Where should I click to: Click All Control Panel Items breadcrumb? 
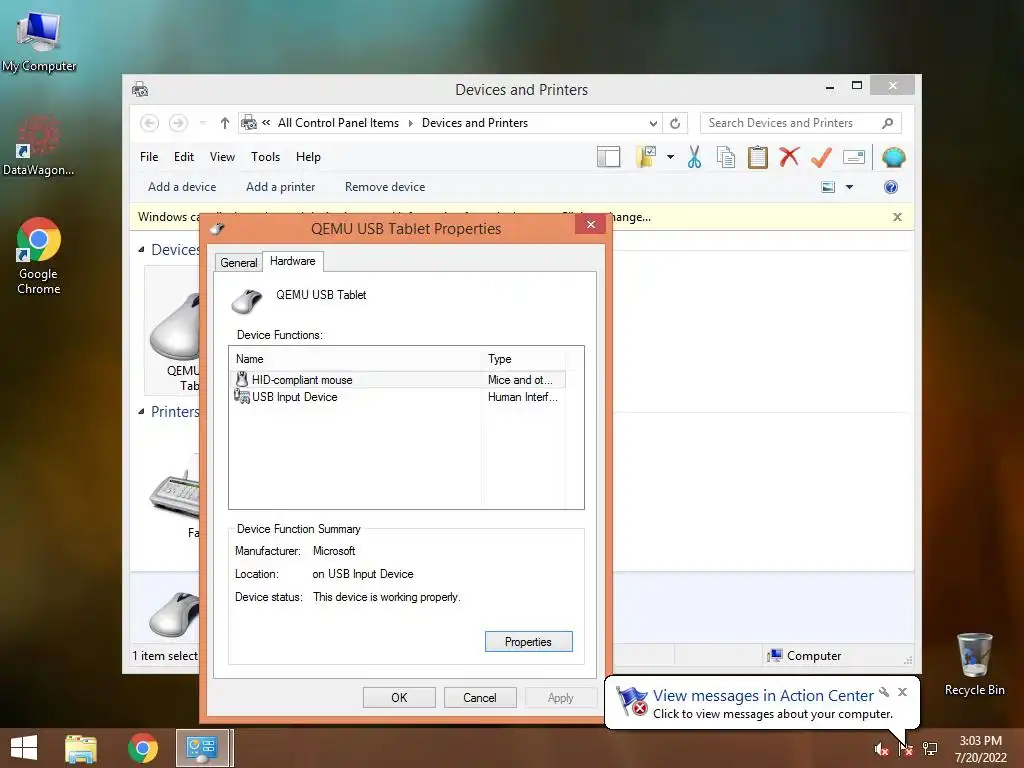click(x=338, y=123)
